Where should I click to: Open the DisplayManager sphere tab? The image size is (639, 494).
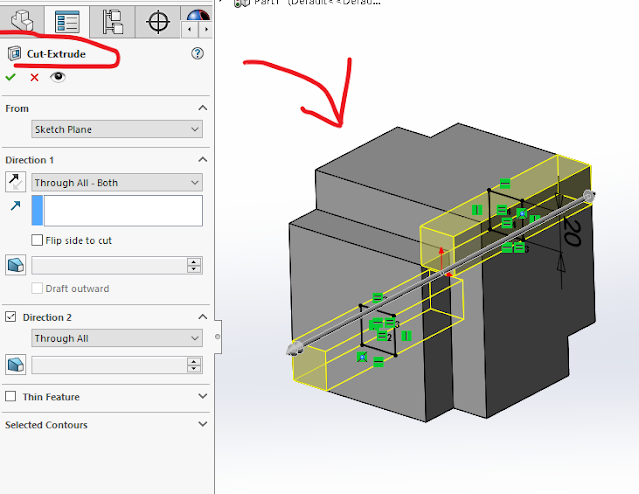198,15
